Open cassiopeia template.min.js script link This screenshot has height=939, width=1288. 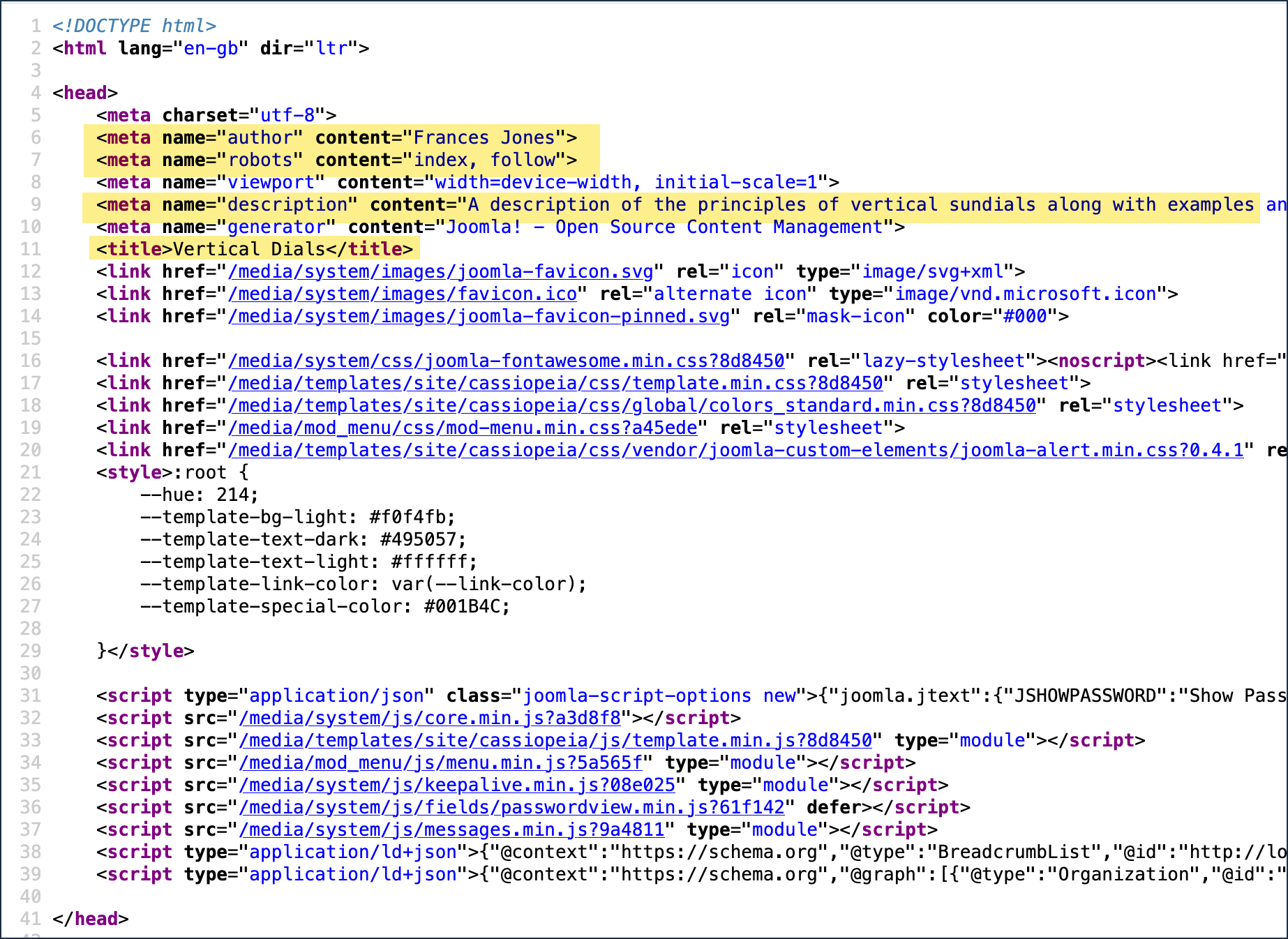point(555,740)
